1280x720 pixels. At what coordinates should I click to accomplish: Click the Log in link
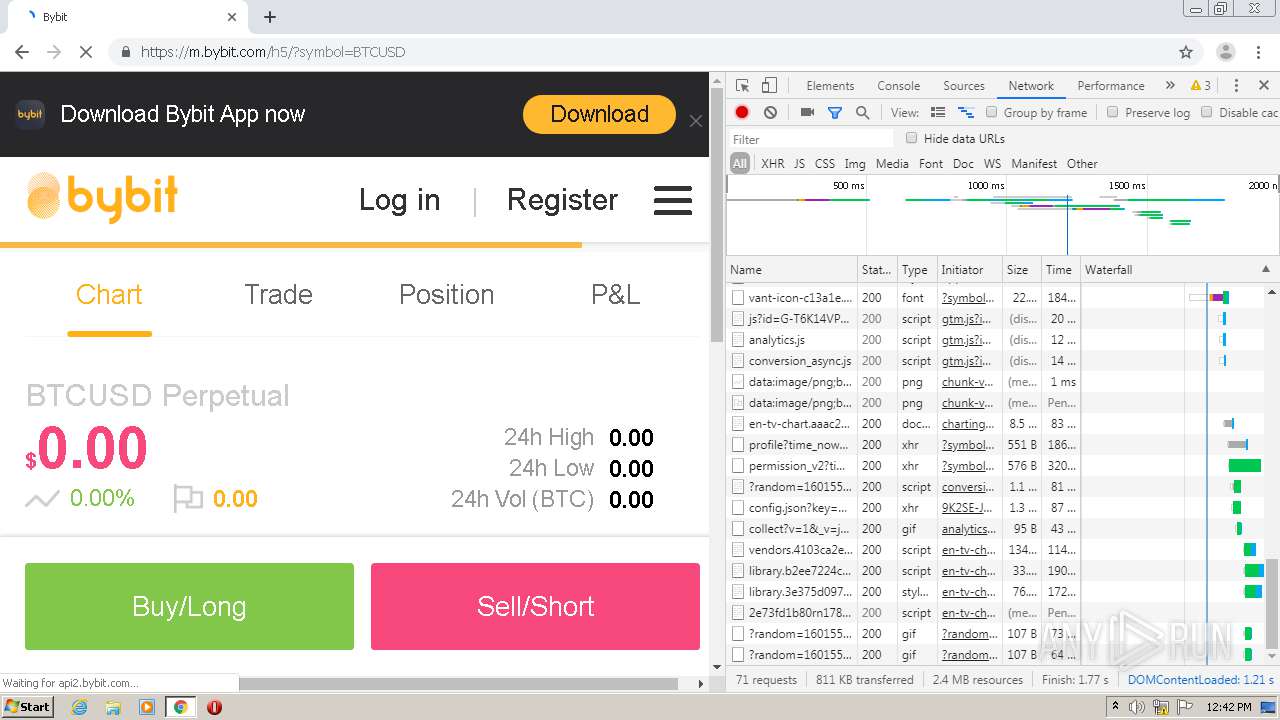[399, 200]
